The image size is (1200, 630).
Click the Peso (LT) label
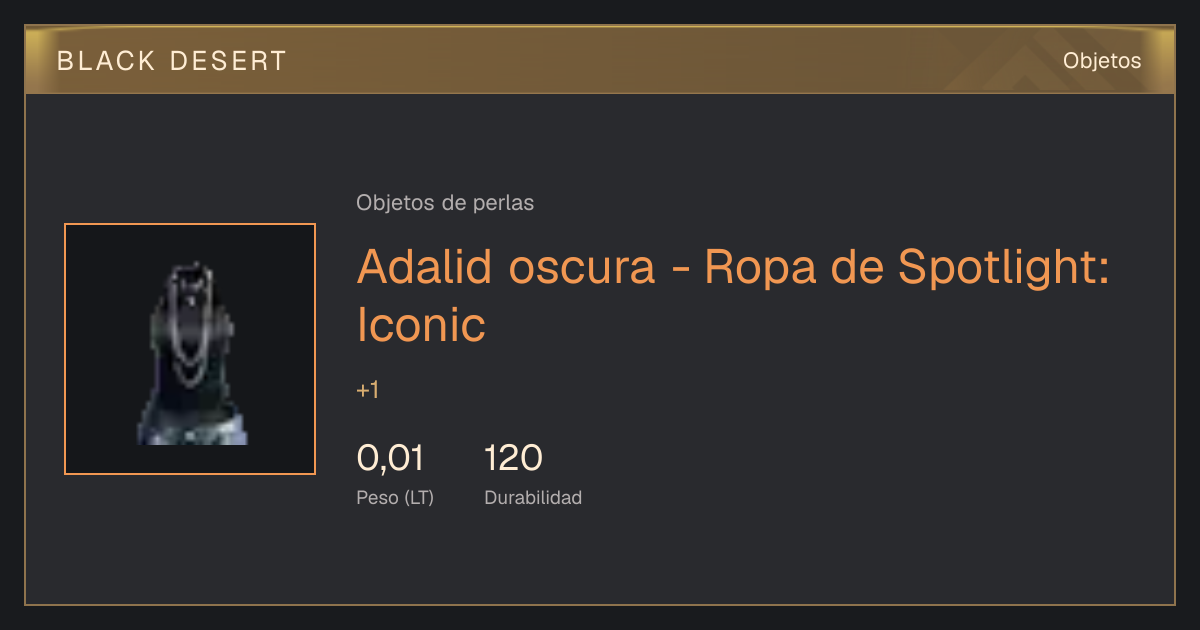395,497
